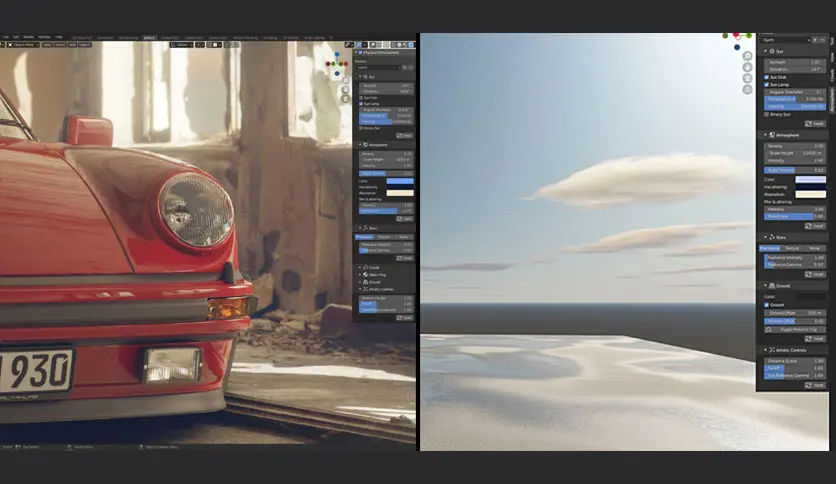Click the zoom icon in the sky viewport

(x=747, y=56)
